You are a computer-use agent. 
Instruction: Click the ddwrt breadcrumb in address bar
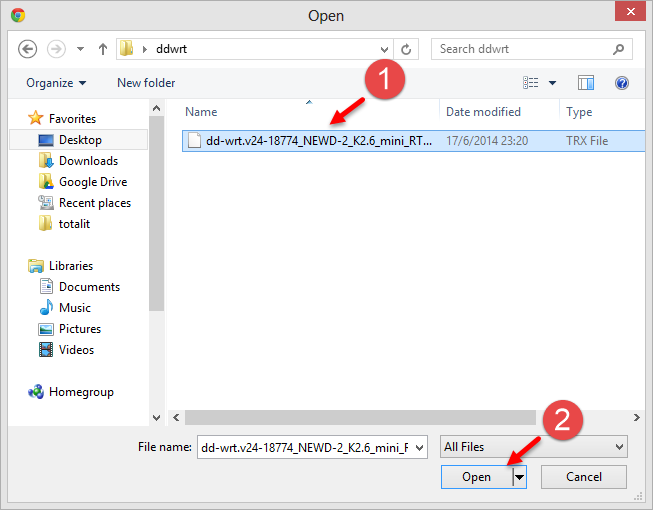(171, 49)
